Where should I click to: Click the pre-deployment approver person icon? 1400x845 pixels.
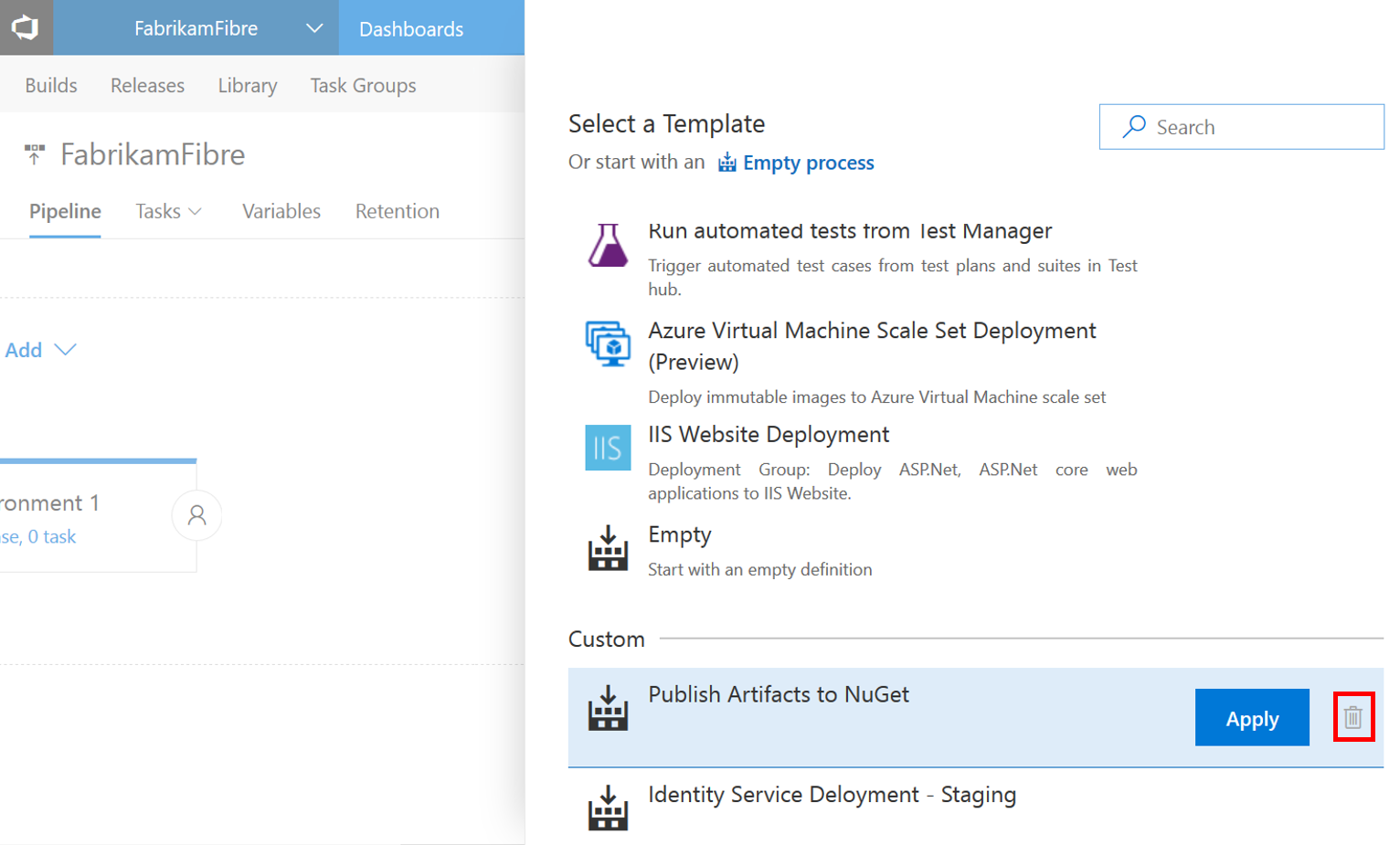coord(196,515)
